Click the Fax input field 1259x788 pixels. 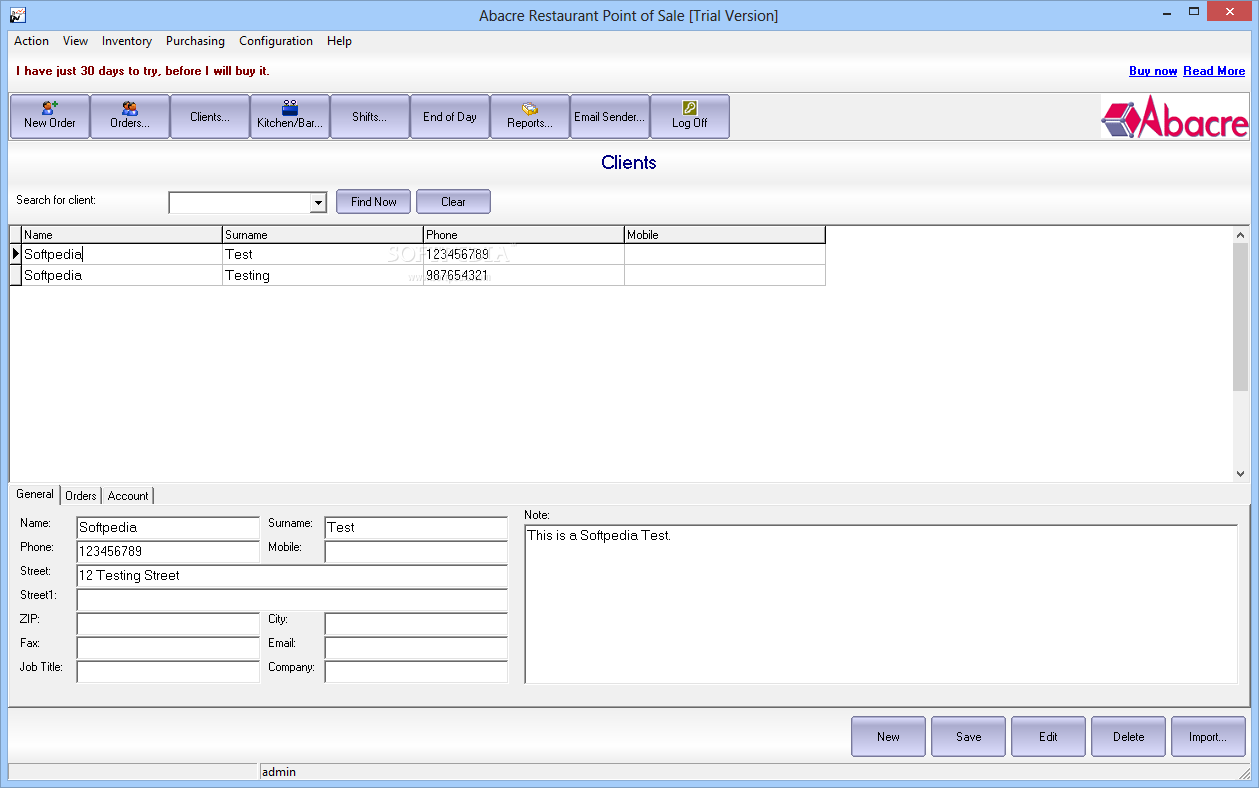(168, 648)
